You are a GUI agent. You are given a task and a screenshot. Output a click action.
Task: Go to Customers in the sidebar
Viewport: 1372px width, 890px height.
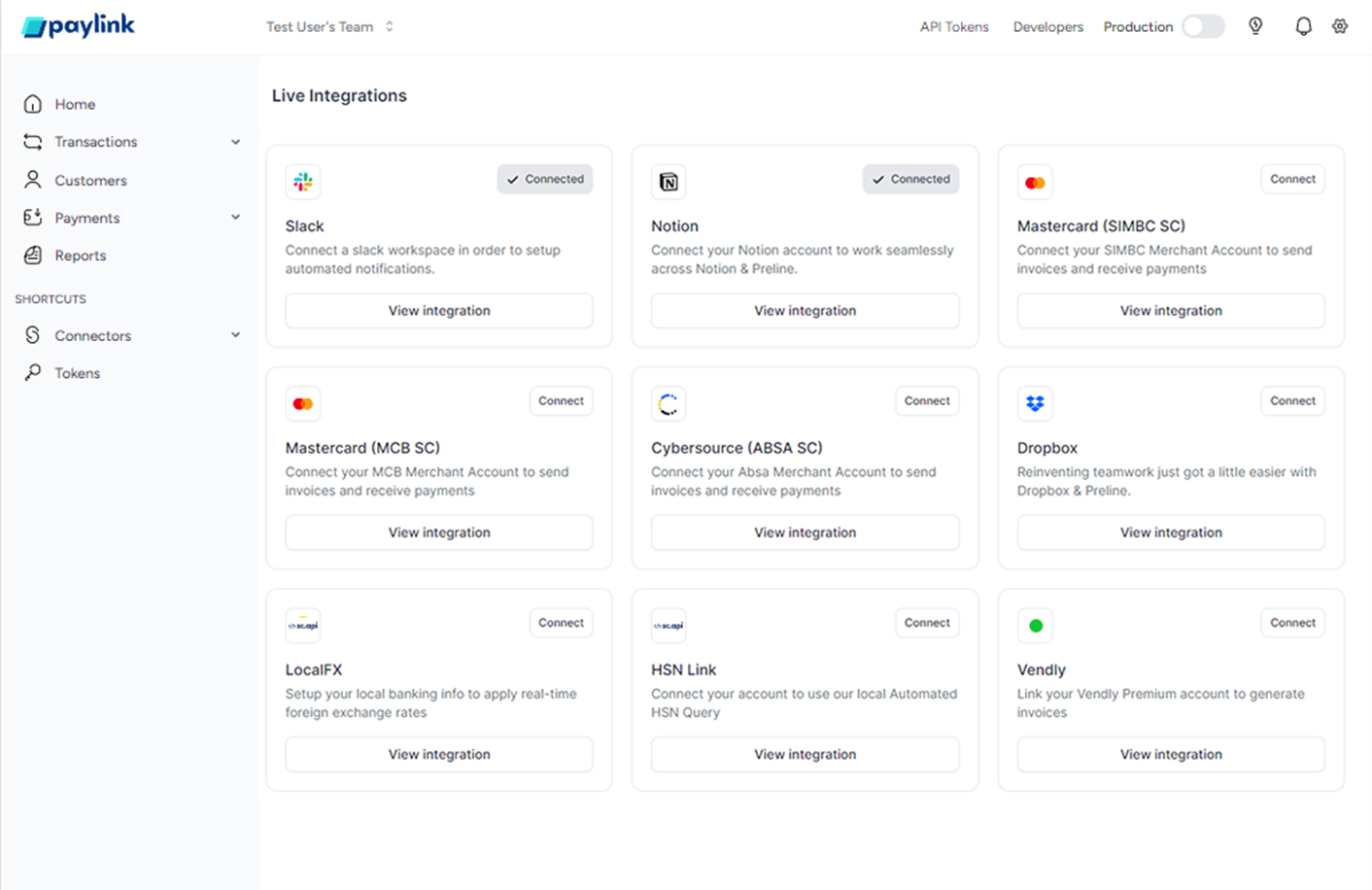tap(90, 181)
